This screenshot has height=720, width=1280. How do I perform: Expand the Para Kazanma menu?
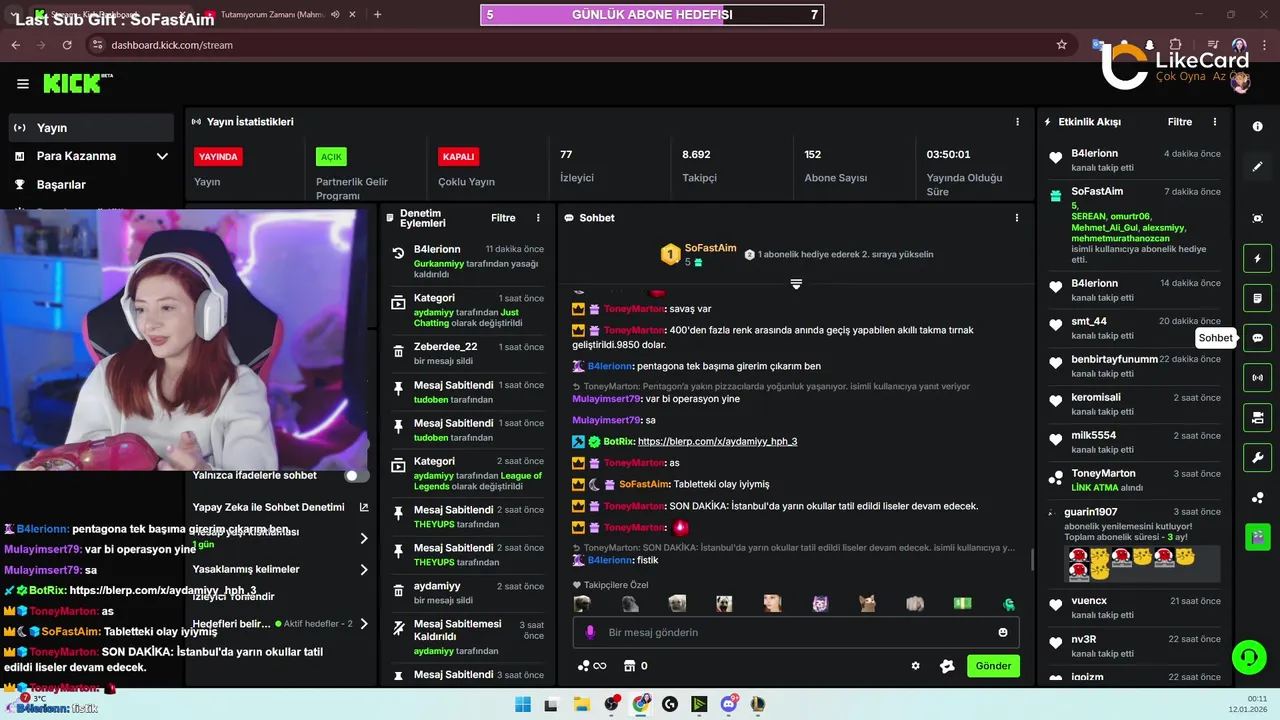162,156
